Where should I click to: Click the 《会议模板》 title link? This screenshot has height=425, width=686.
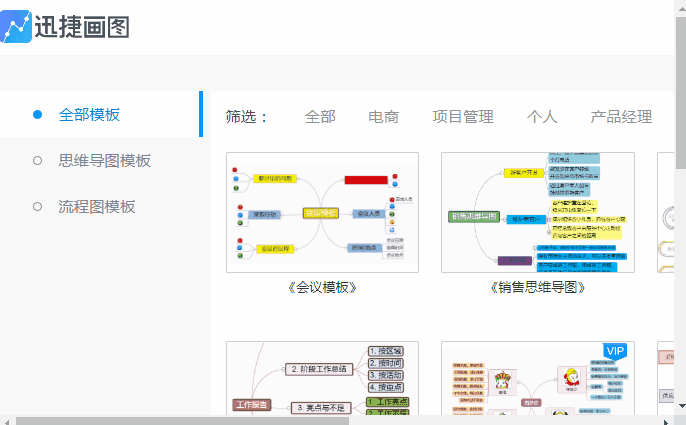coord(322,288)
